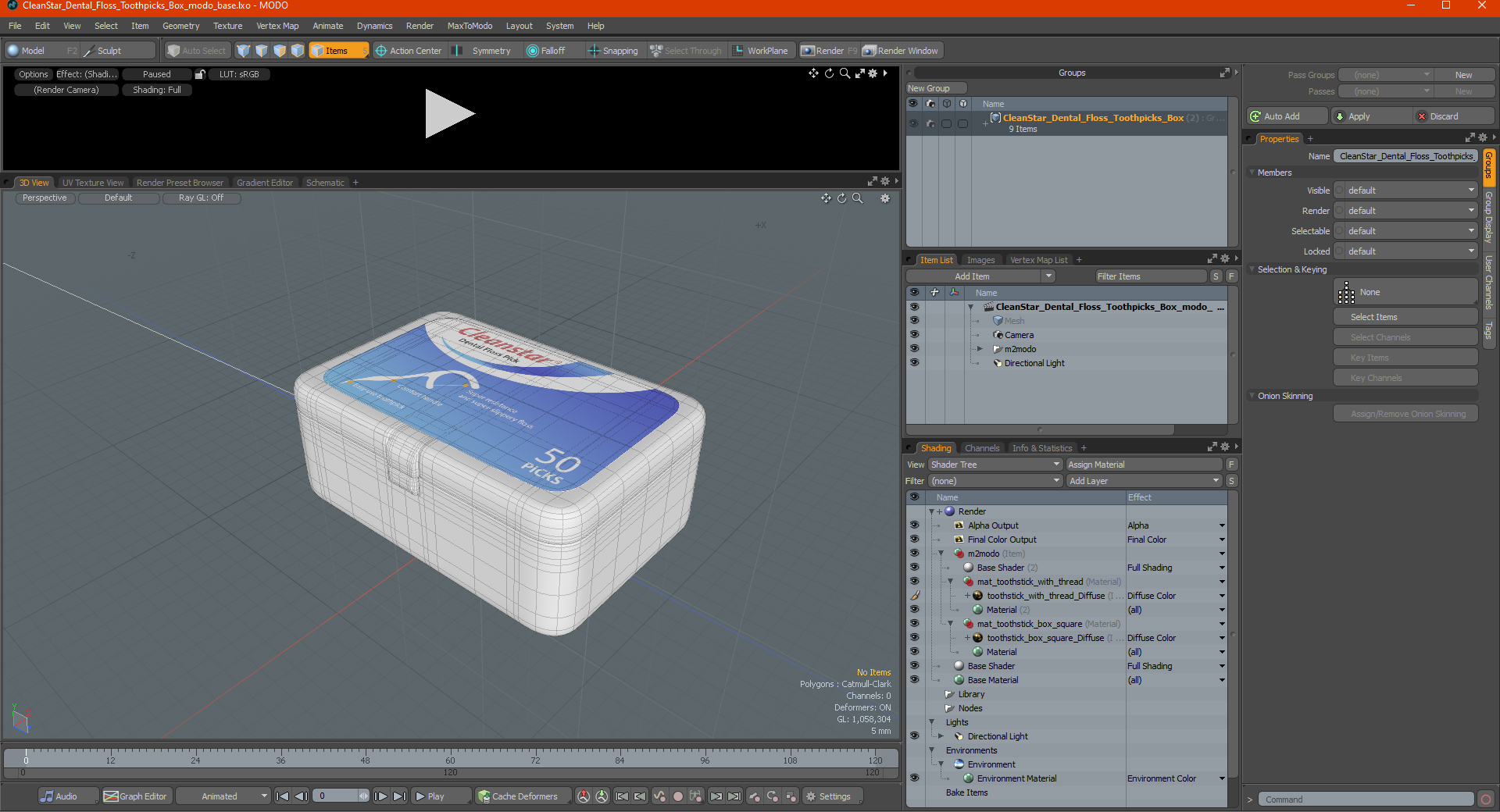Viewport: 1500px width, 812px height.
Task: Hide the Camera item
Action: (x=914, y=335)
